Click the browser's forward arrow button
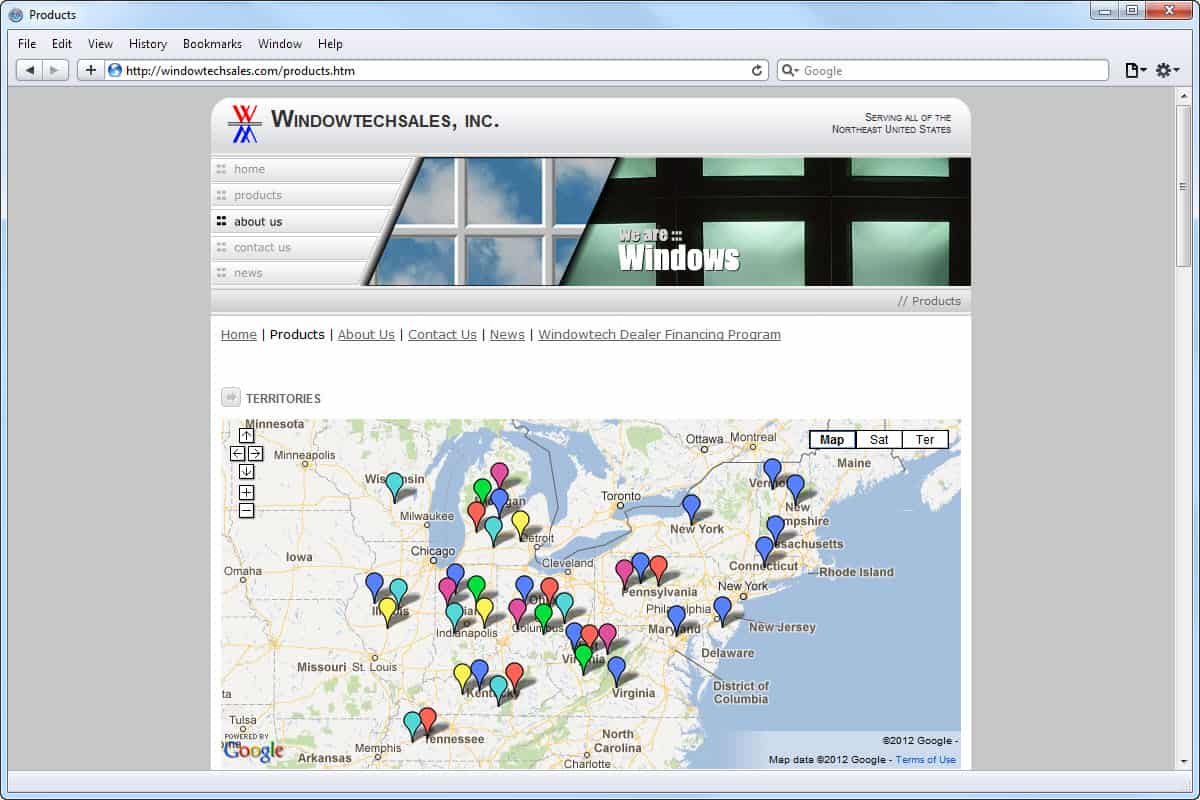1200x800 pixels. (x=56, y=70)
